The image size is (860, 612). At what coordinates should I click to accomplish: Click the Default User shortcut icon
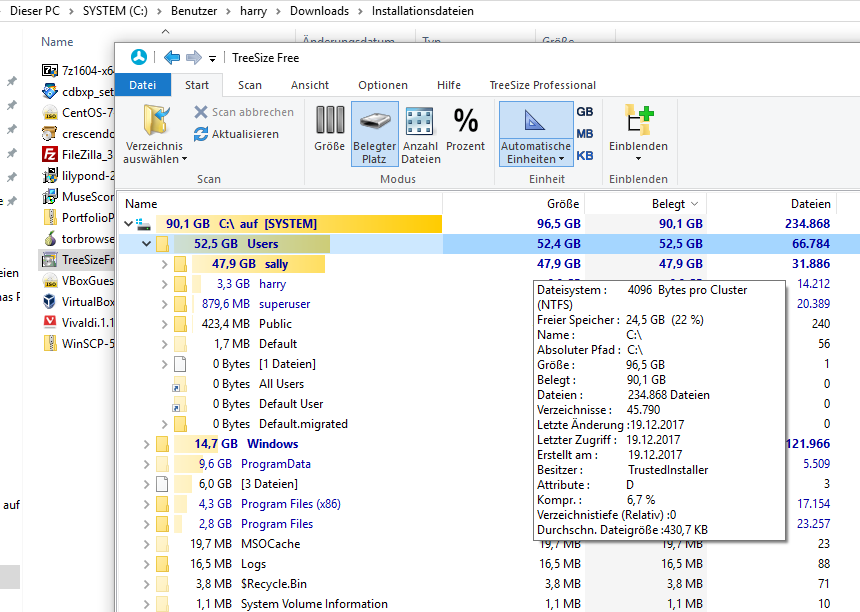179,404
